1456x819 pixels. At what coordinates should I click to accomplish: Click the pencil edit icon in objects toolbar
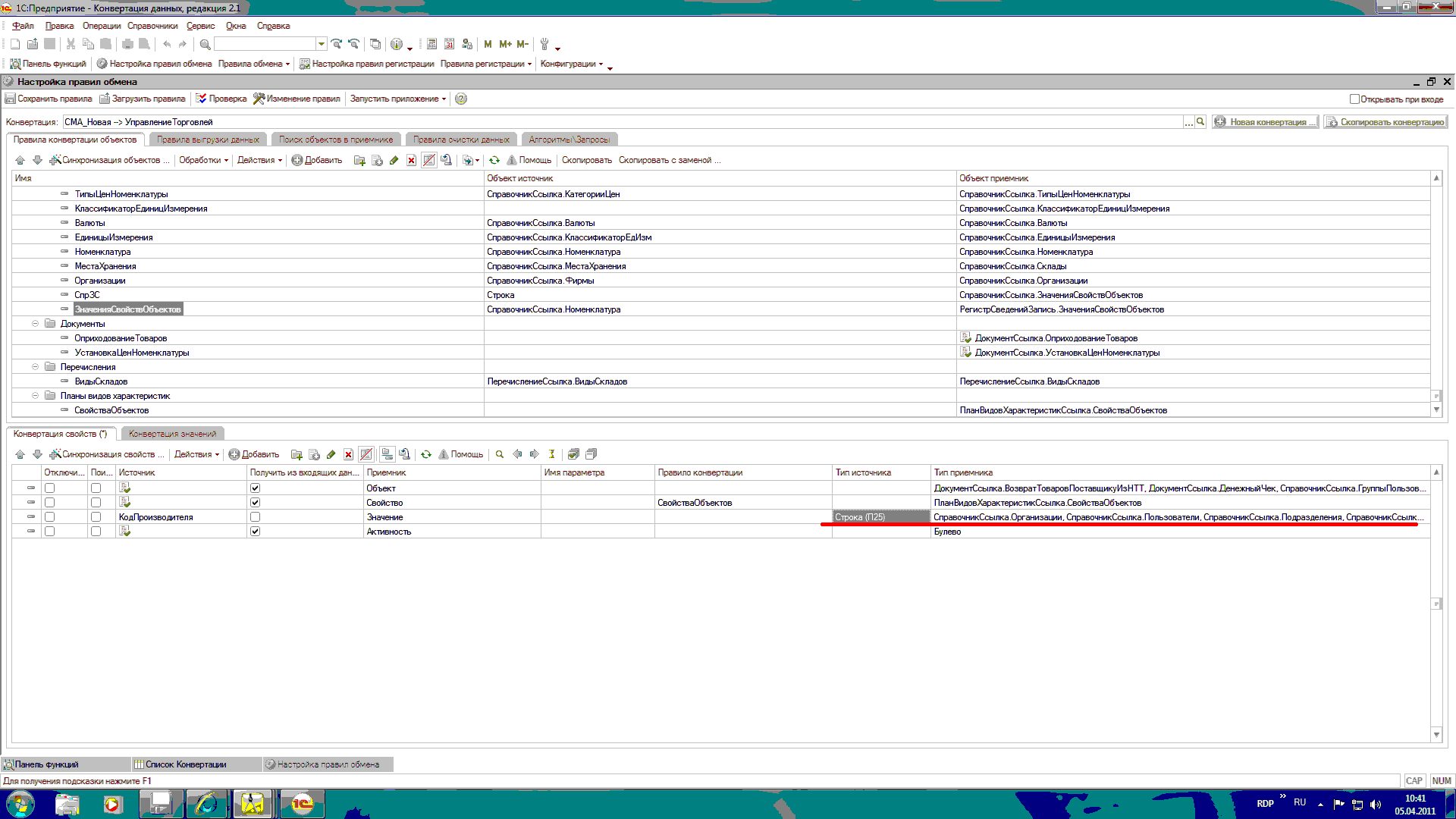394,160
